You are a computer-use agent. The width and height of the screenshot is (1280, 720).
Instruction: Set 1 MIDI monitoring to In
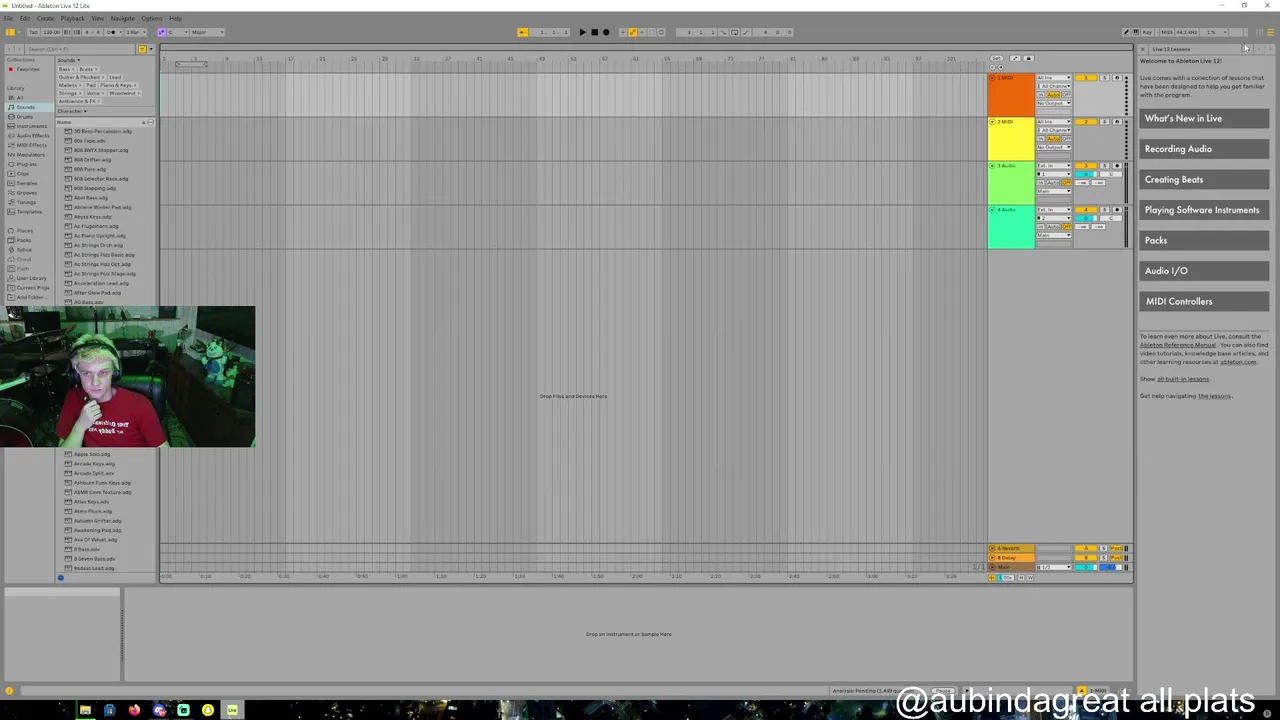pos(1041,94)
